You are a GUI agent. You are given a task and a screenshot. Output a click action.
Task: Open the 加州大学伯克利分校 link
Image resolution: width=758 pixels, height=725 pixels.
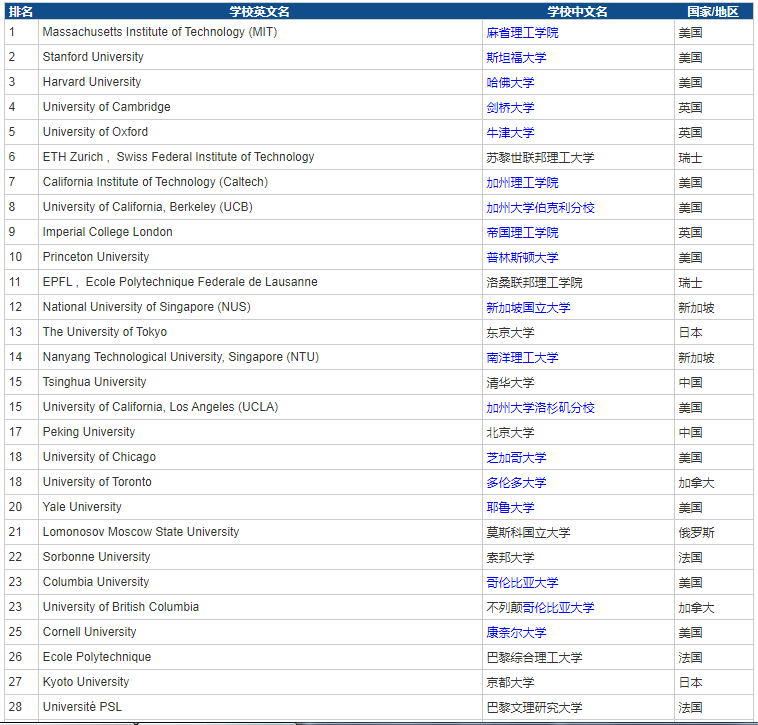[x=540, y=208]
